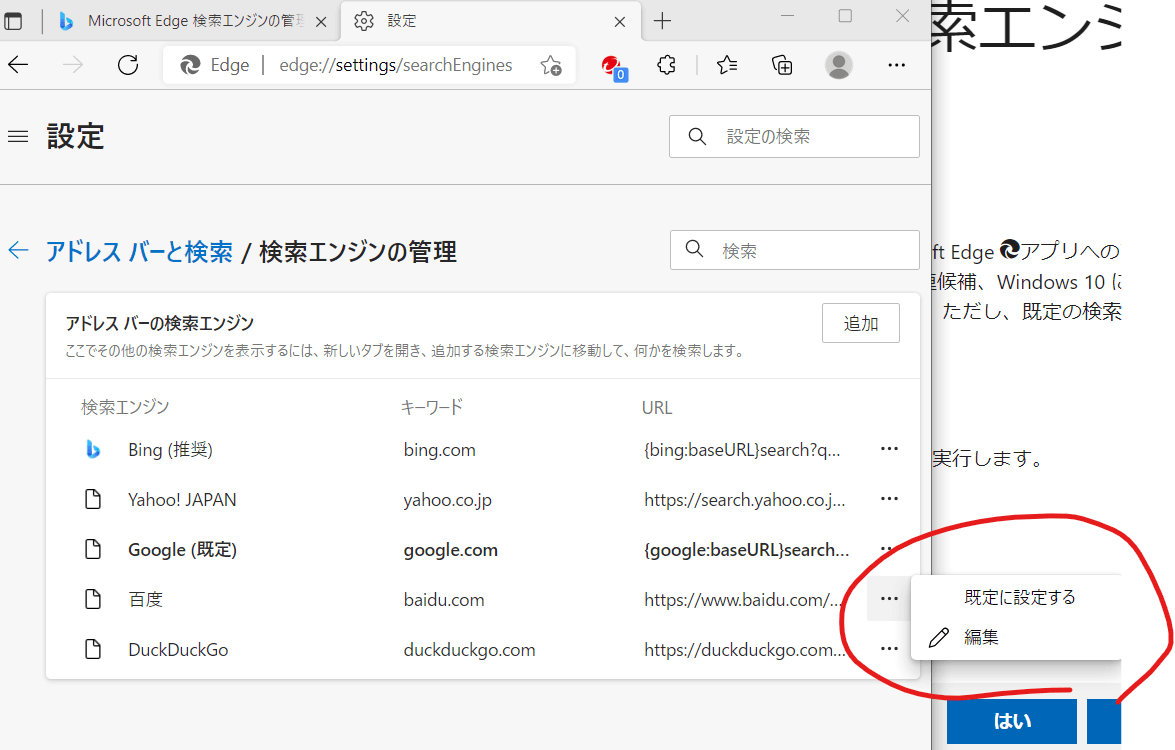Open the settings hamburger menu icon
1175x750 pixels.
point(18,137)
